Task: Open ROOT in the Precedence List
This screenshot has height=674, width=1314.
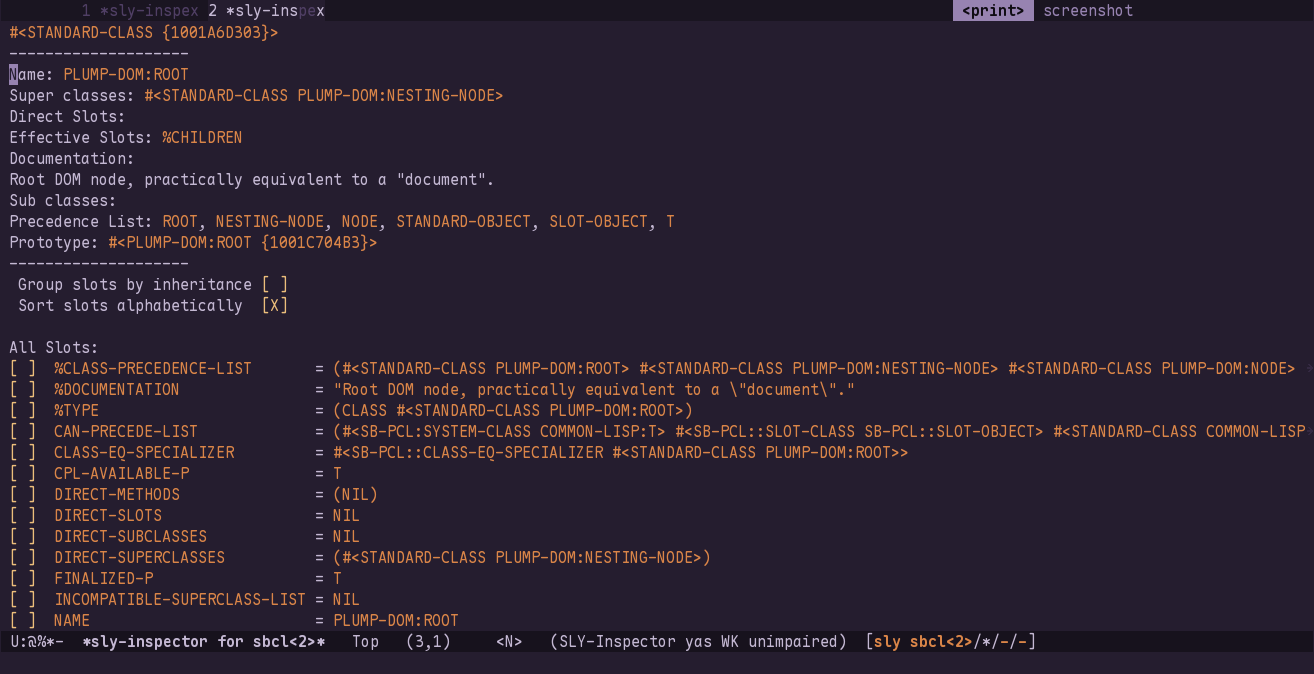Action: point(180,222)
